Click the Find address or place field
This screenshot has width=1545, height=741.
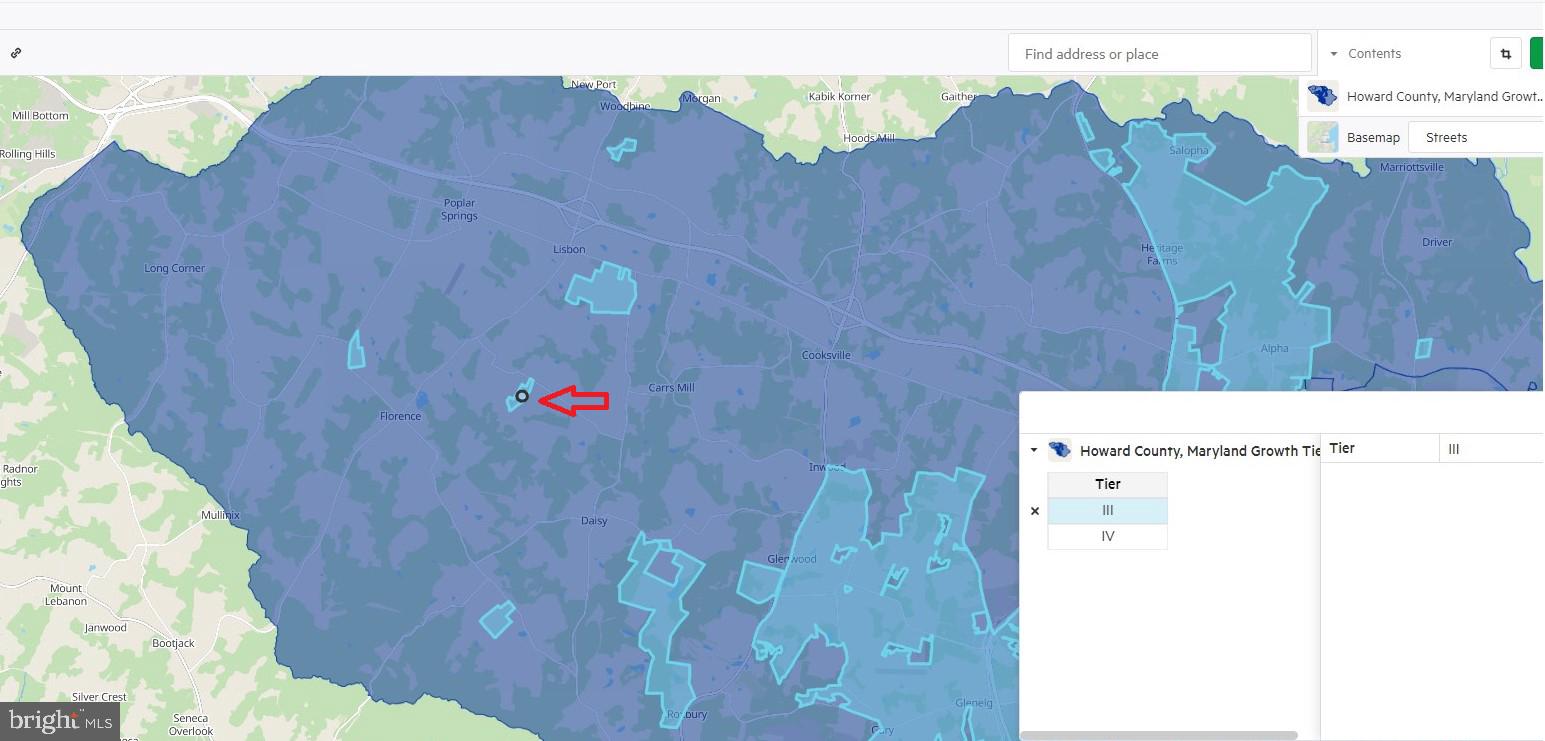(x=1159, y=54)
